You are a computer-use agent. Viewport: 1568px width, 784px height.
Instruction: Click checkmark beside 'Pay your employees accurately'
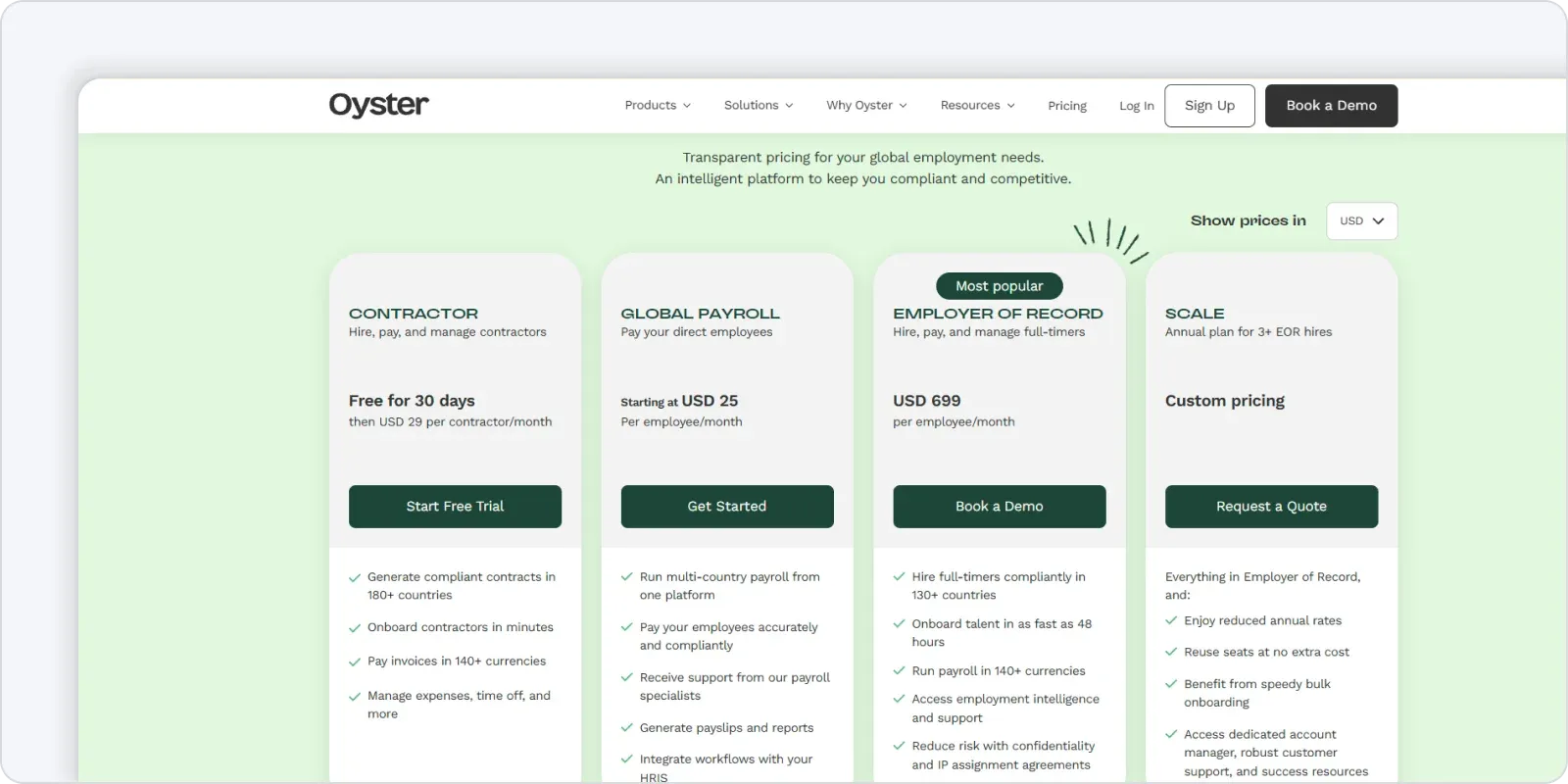pyautogui.click(x=627, y=627)
